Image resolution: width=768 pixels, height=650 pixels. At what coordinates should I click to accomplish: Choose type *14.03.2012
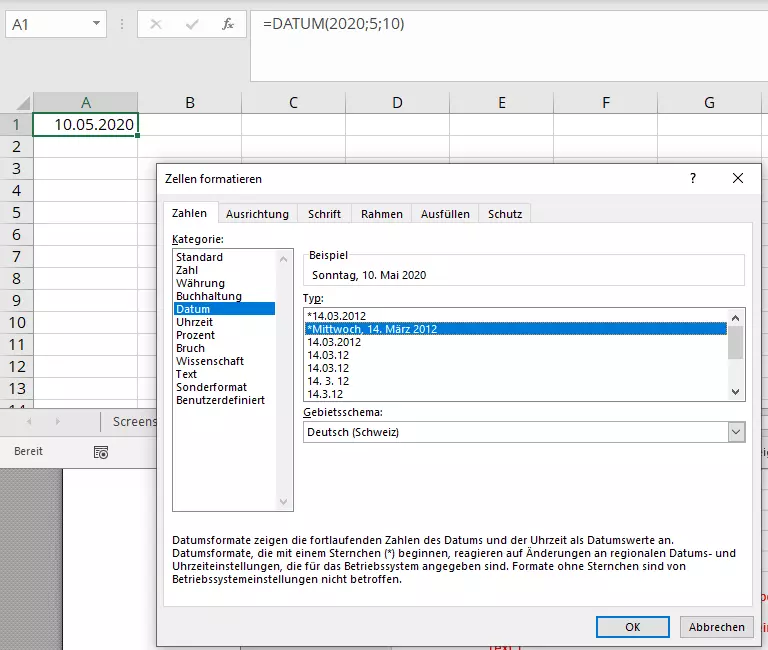516,316
